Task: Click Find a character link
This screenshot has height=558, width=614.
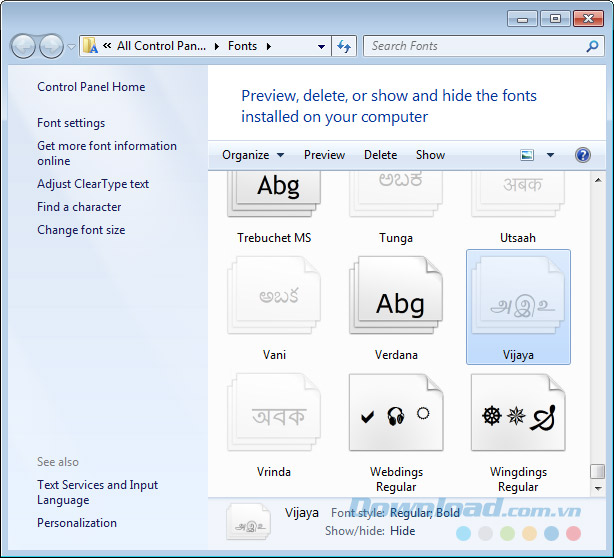Action: tap(79, 207)
